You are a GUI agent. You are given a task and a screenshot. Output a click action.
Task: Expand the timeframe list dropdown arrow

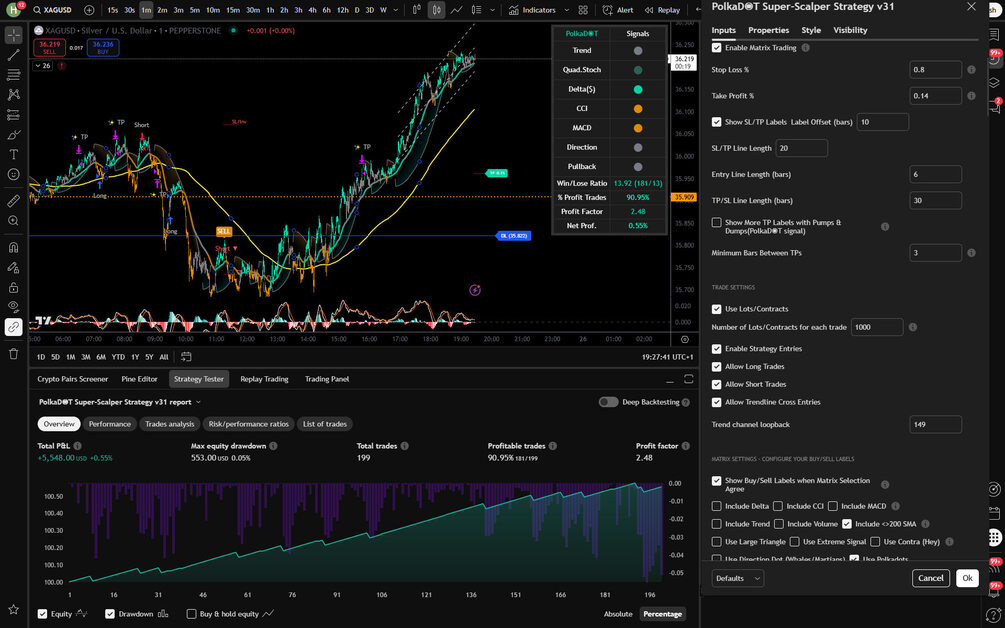coord(395,10)
